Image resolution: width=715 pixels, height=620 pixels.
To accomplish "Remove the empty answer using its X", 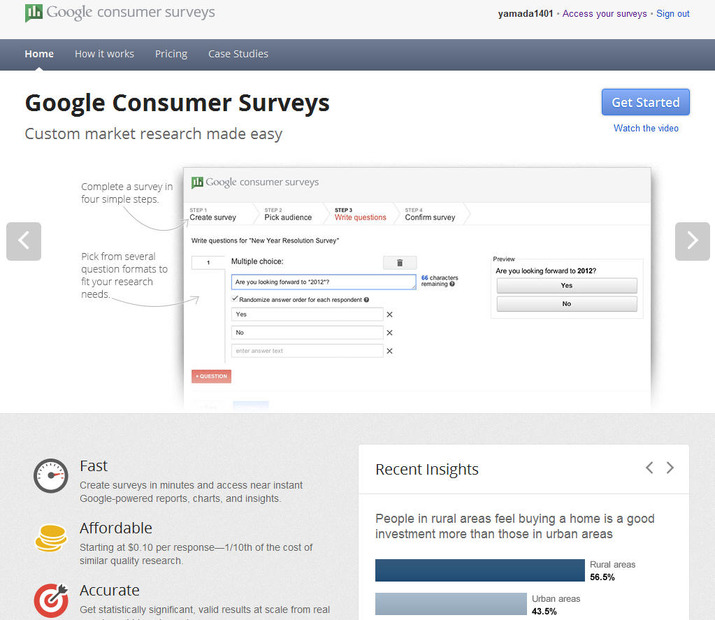I will pos(389,351).
